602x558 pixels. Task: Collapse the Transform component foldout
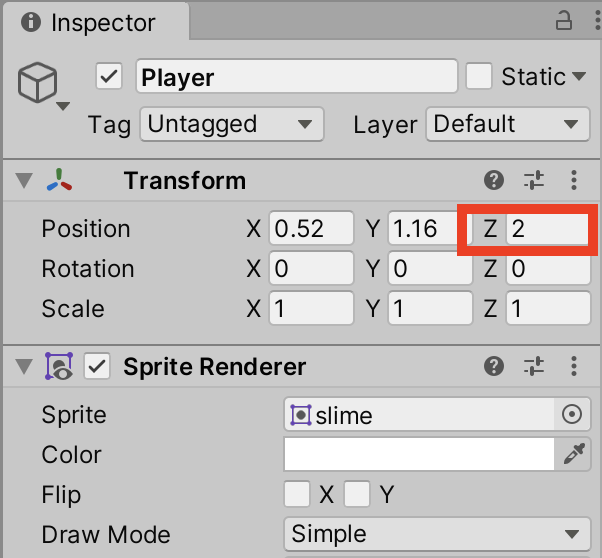pyautogui.click(x=24, y=180)
